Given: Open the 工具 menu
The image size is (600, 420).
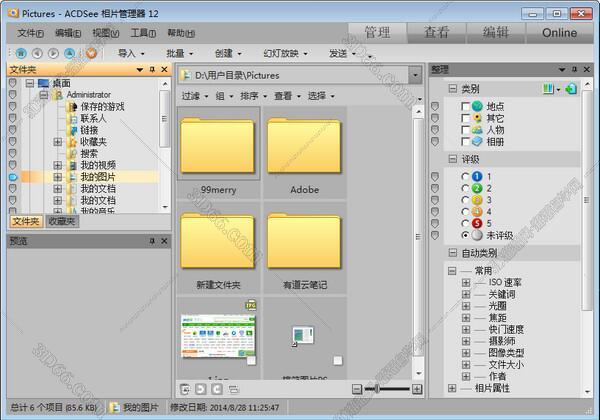Looking at the screenshot, I should coord(143,33).
